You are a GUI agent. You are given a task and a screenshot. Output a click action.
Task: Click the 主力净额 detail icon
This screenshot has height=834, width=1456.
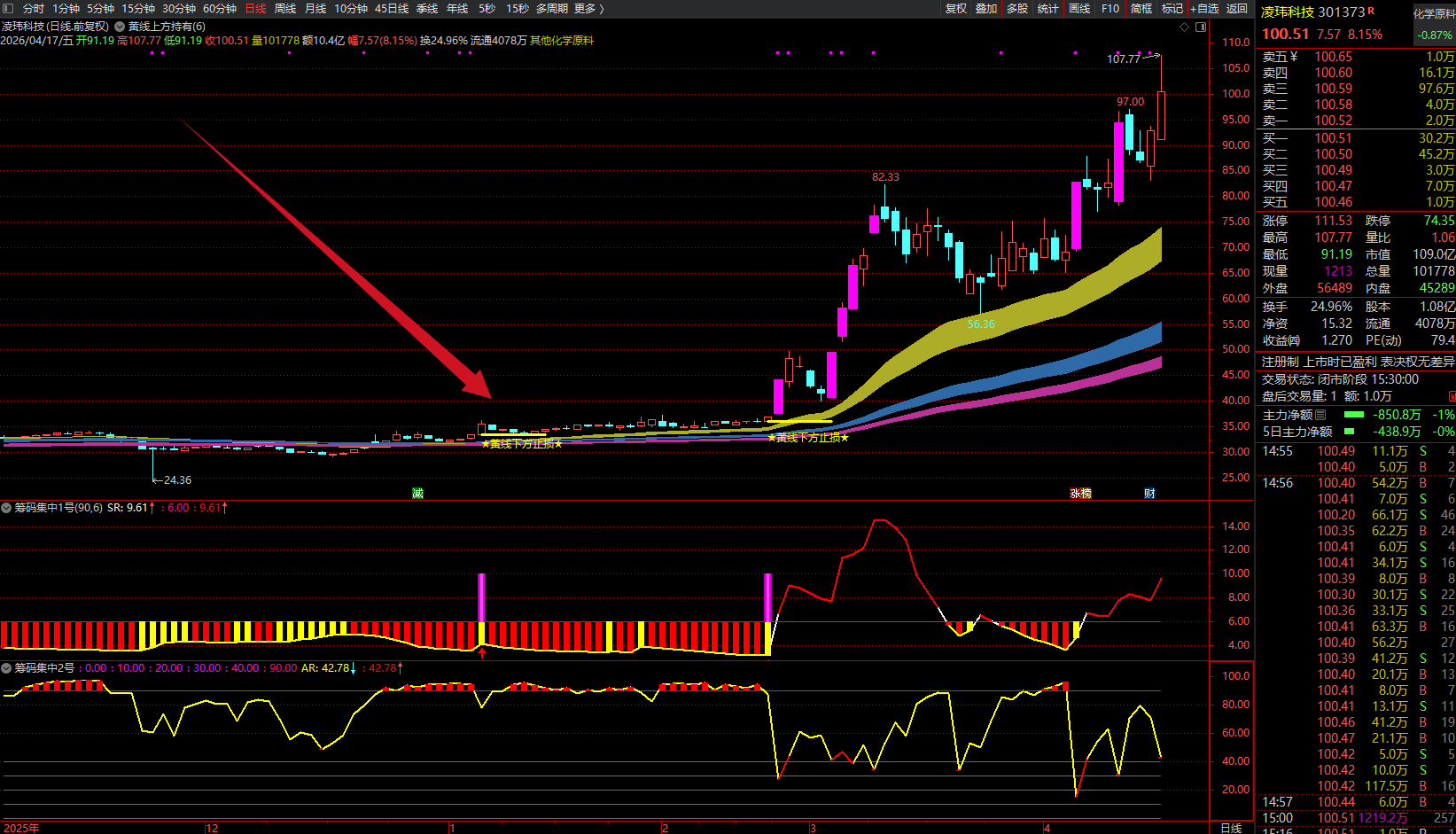[x=1320, y=415]
